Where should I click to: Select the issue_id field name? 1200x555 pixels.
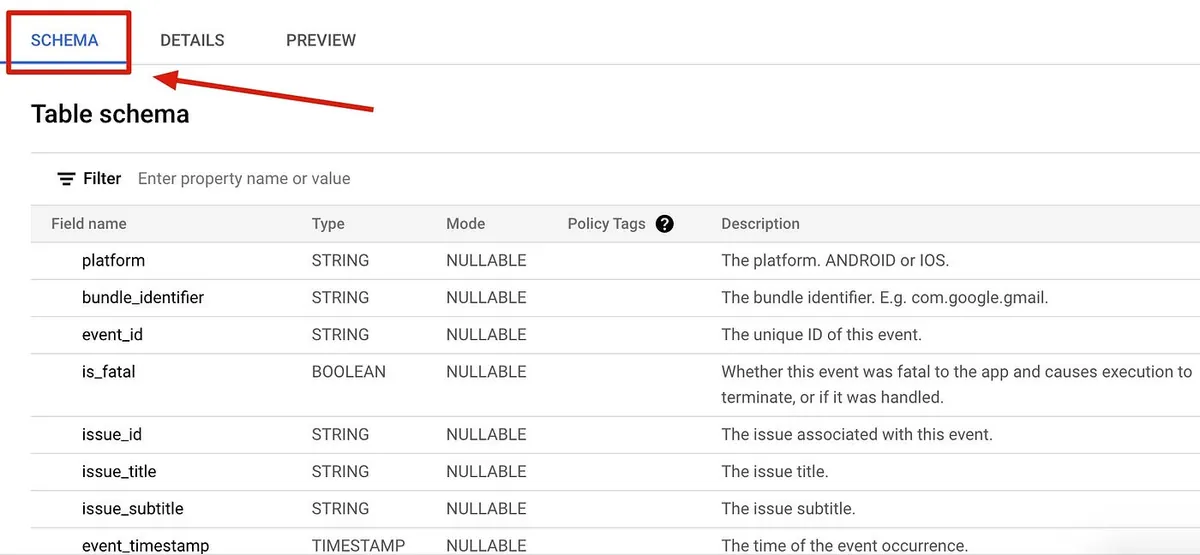point(112,435)
